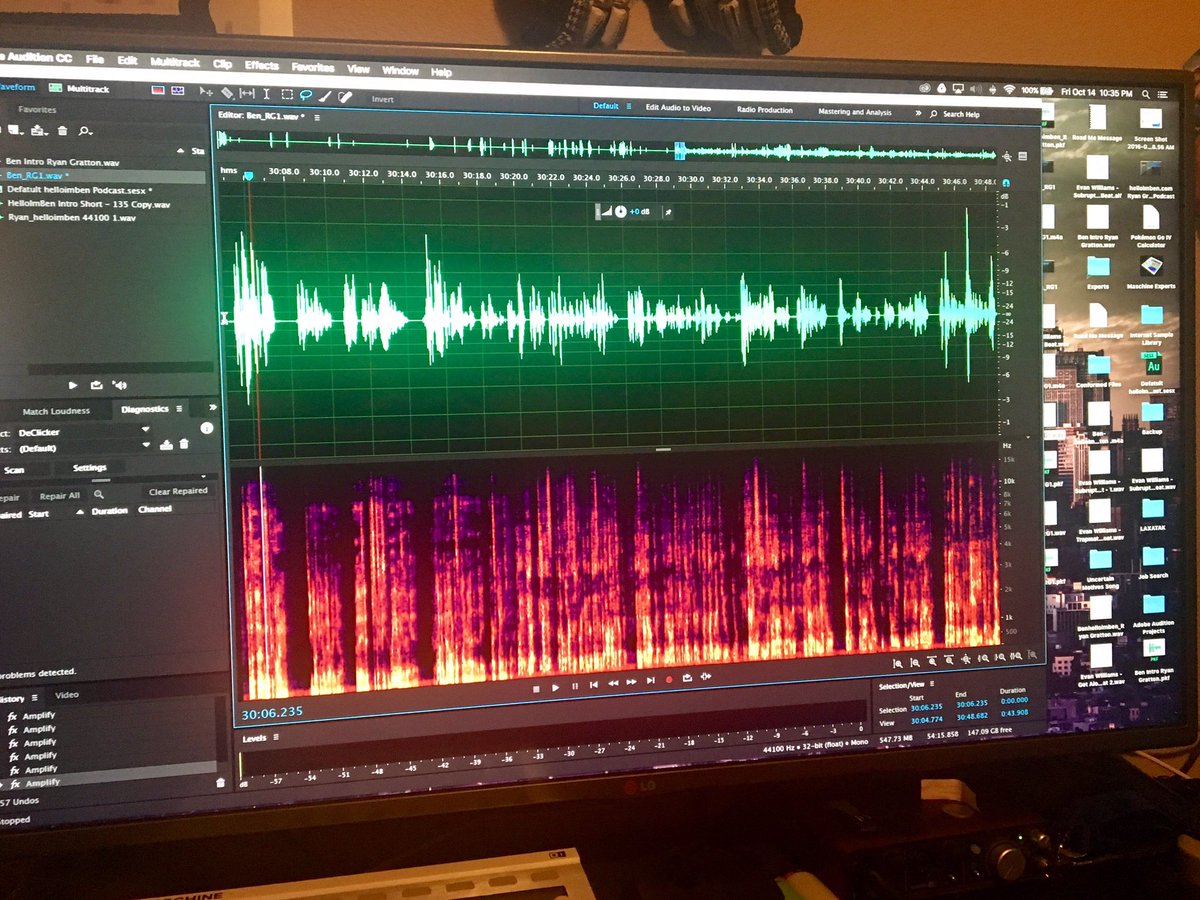Click the Clear Repaired button
This screenshot has height=900, width=1200.
tap(178, 491)
